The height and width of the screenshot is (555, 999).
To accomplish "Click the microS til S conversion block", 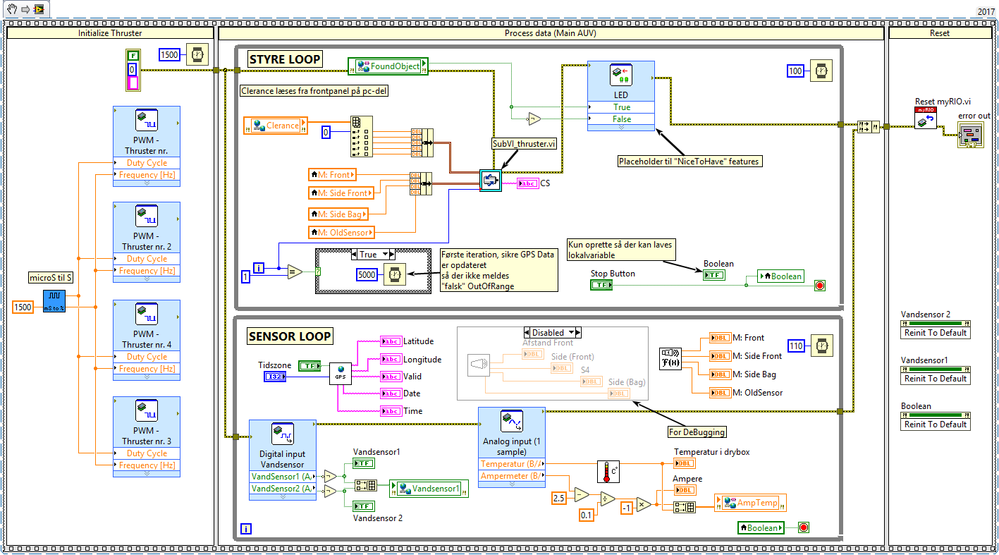I will pyautogui.click(x=54, y=301).
